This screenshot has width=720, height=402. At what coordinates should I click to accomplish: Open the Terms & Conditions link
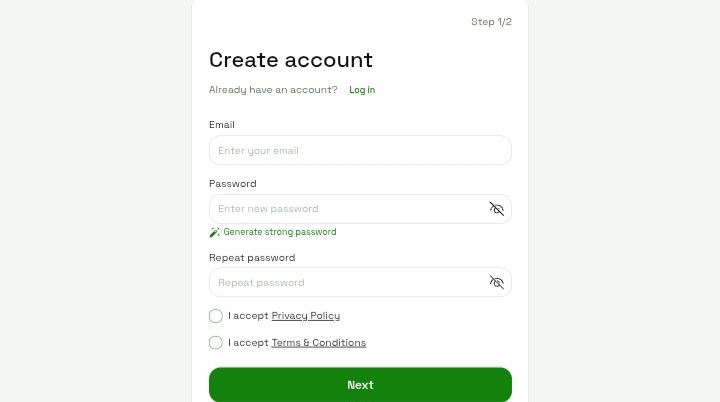[319, 343]
